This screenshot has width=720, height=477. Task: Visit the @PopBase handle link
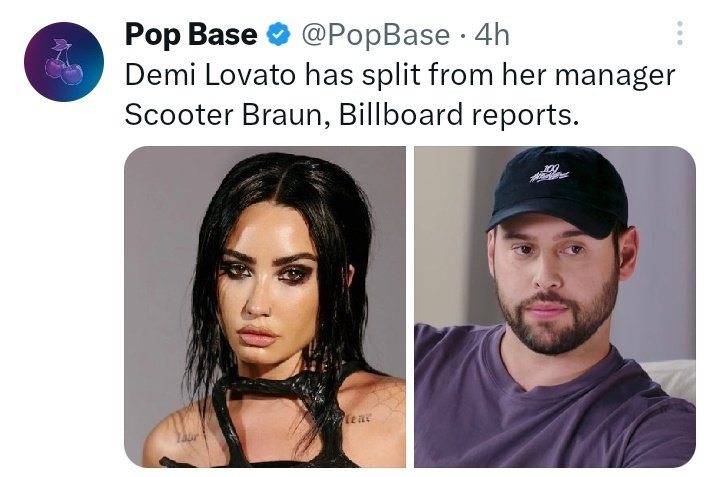(375, 36)
